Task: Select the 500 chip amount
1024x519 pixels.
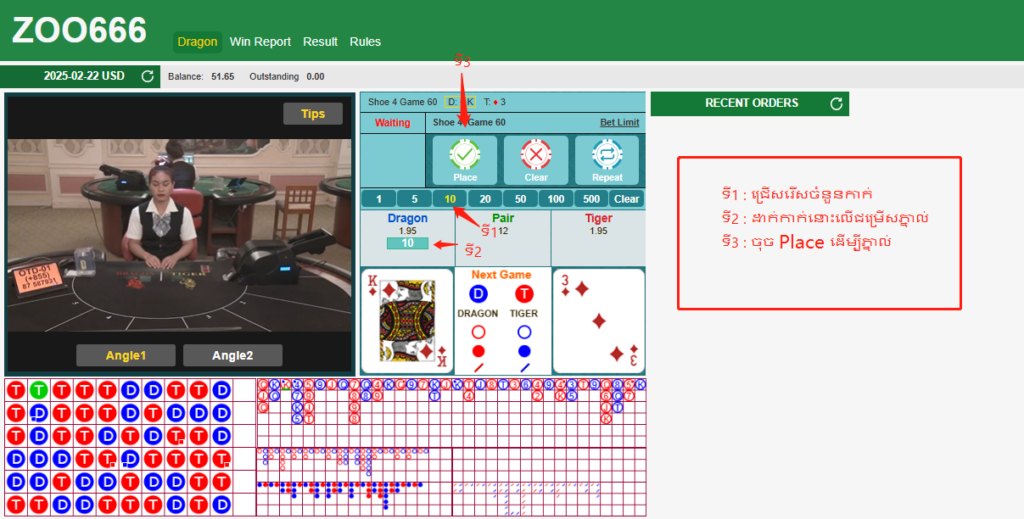Action: click(x=591, y=199)
